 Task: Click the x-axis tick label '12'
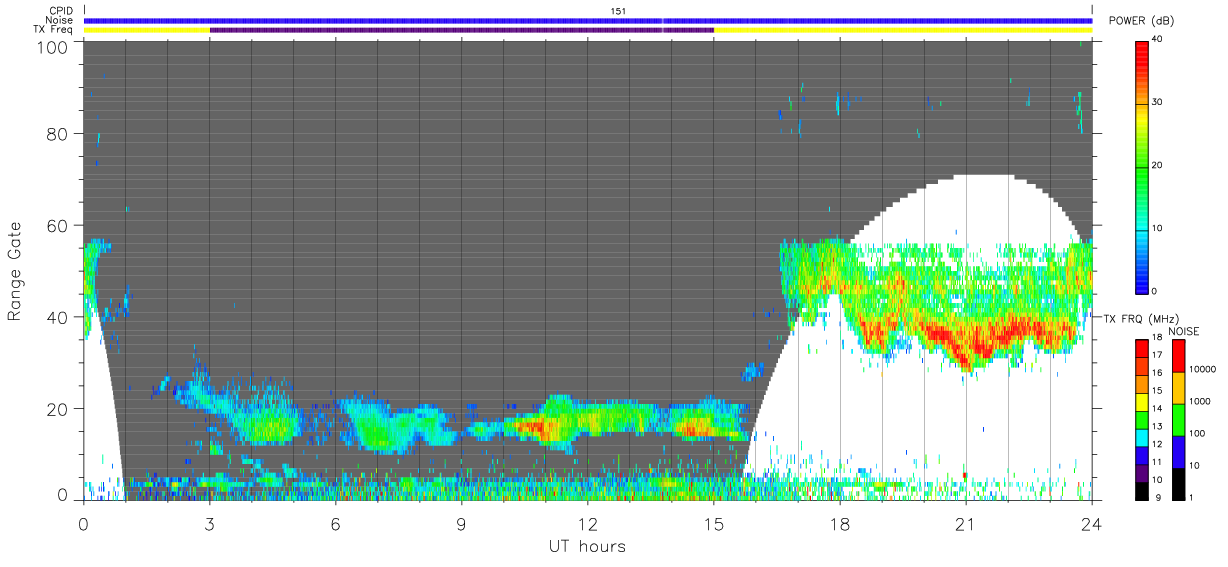(587, 524)
